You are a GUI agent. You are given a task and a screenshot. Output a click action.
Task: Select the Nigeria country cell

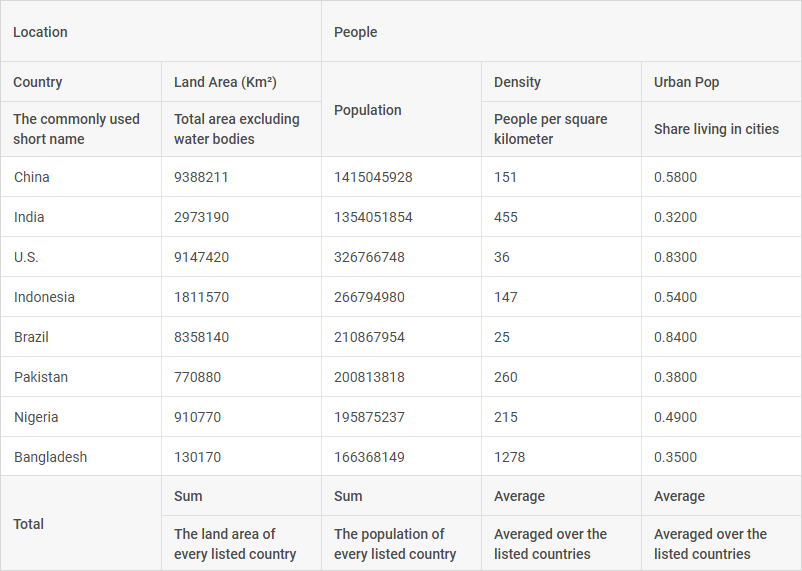click(81, 417)
